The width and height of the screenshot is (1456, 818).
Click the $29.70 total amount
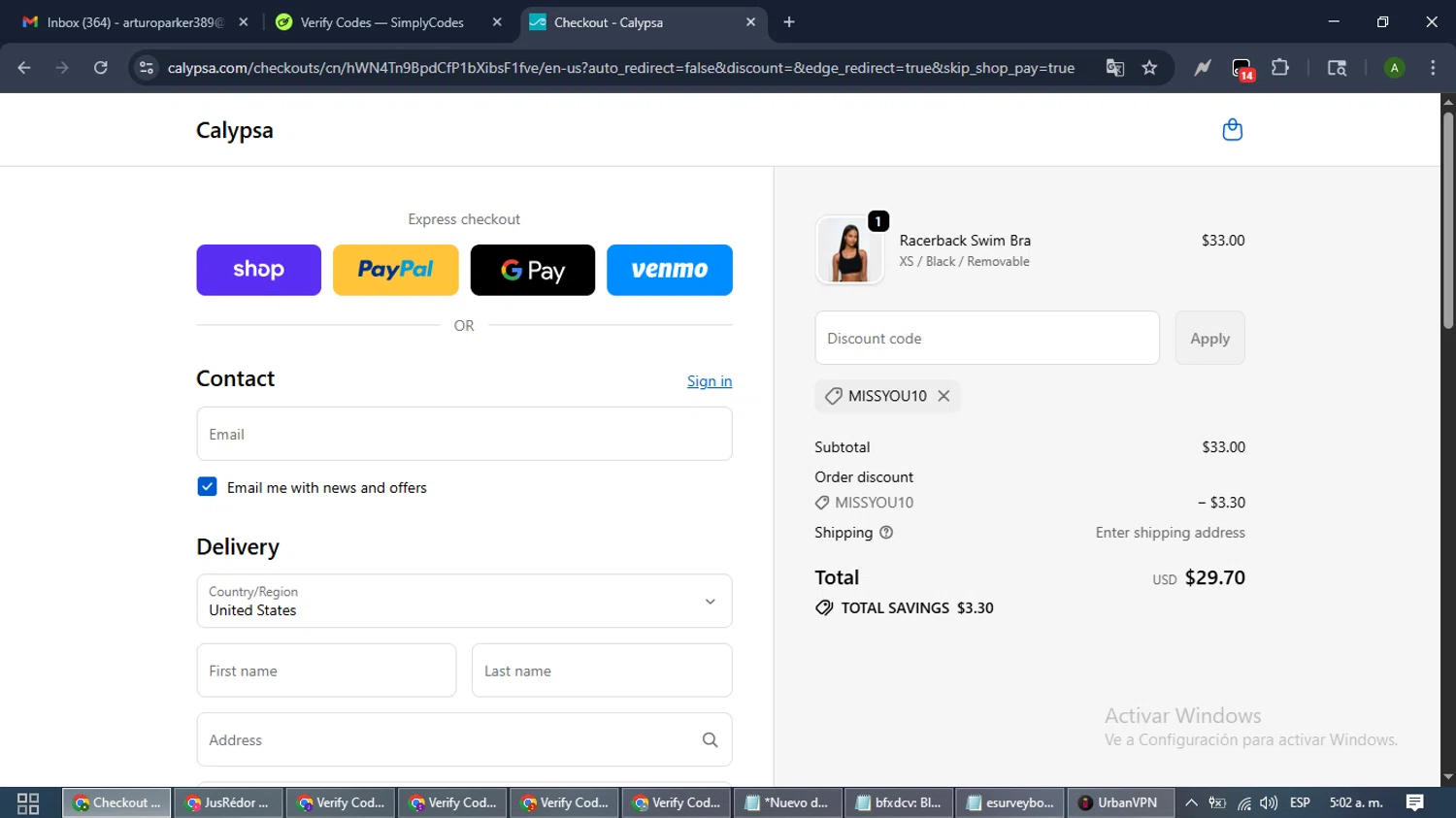point(1215,578)
